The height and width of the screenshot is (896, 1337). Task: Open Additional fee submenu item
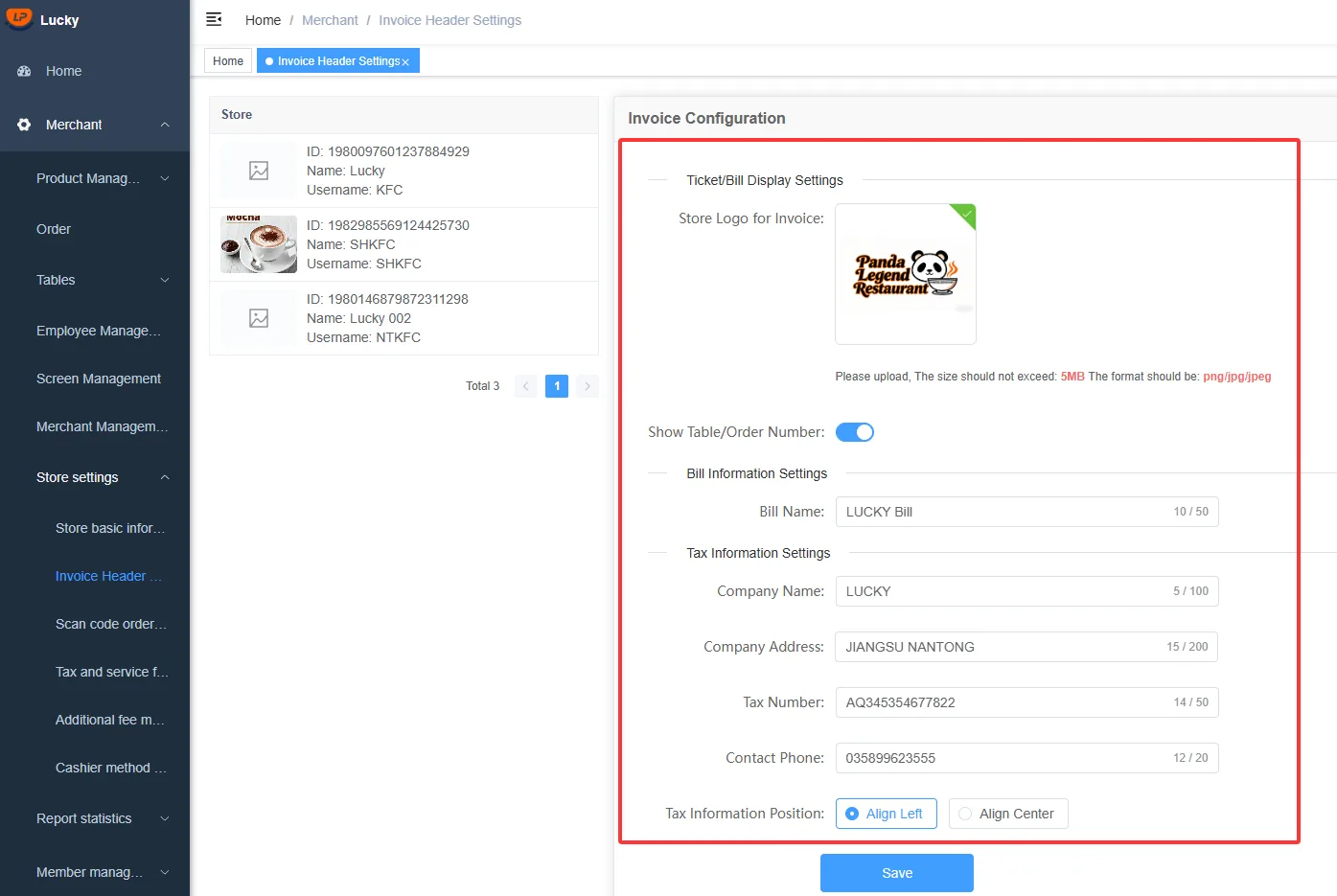point(95,720)
